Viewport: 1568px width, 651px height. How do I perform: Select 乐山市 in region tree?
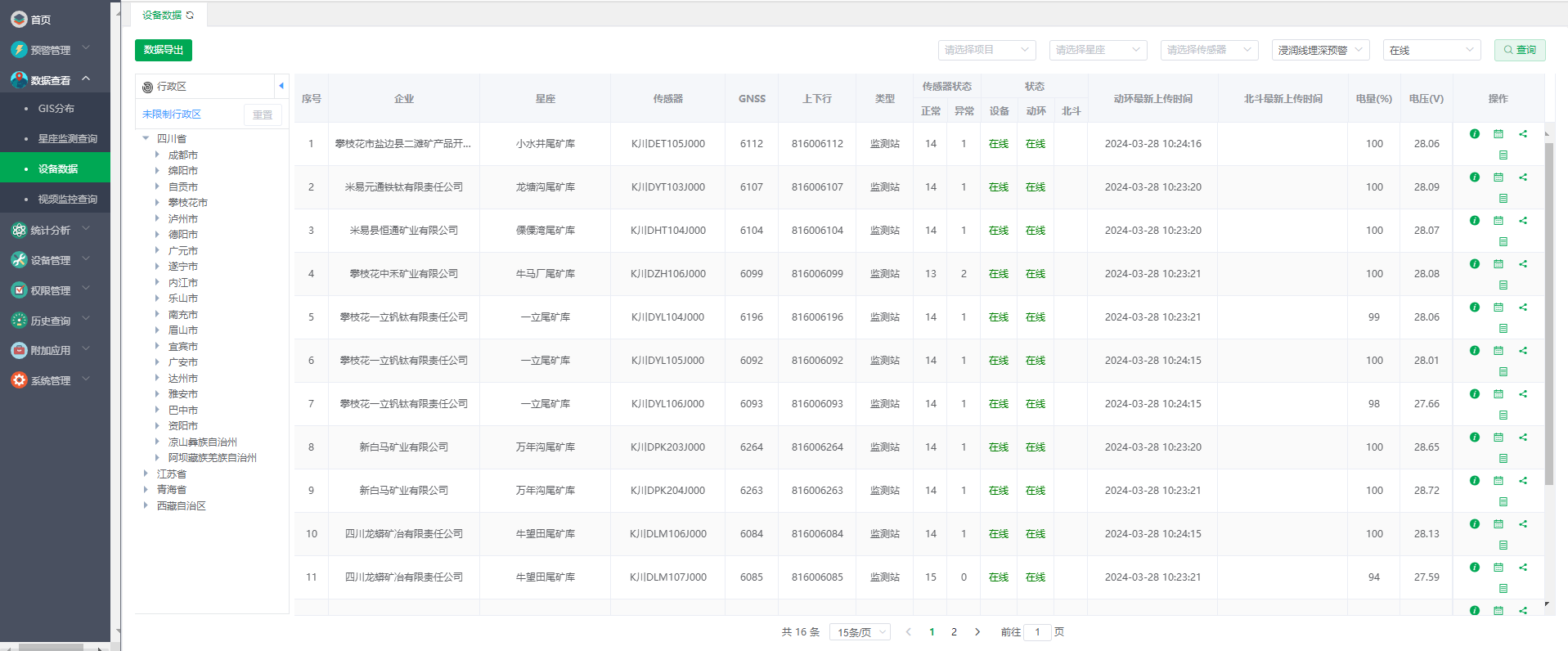[x=182, y=298]
